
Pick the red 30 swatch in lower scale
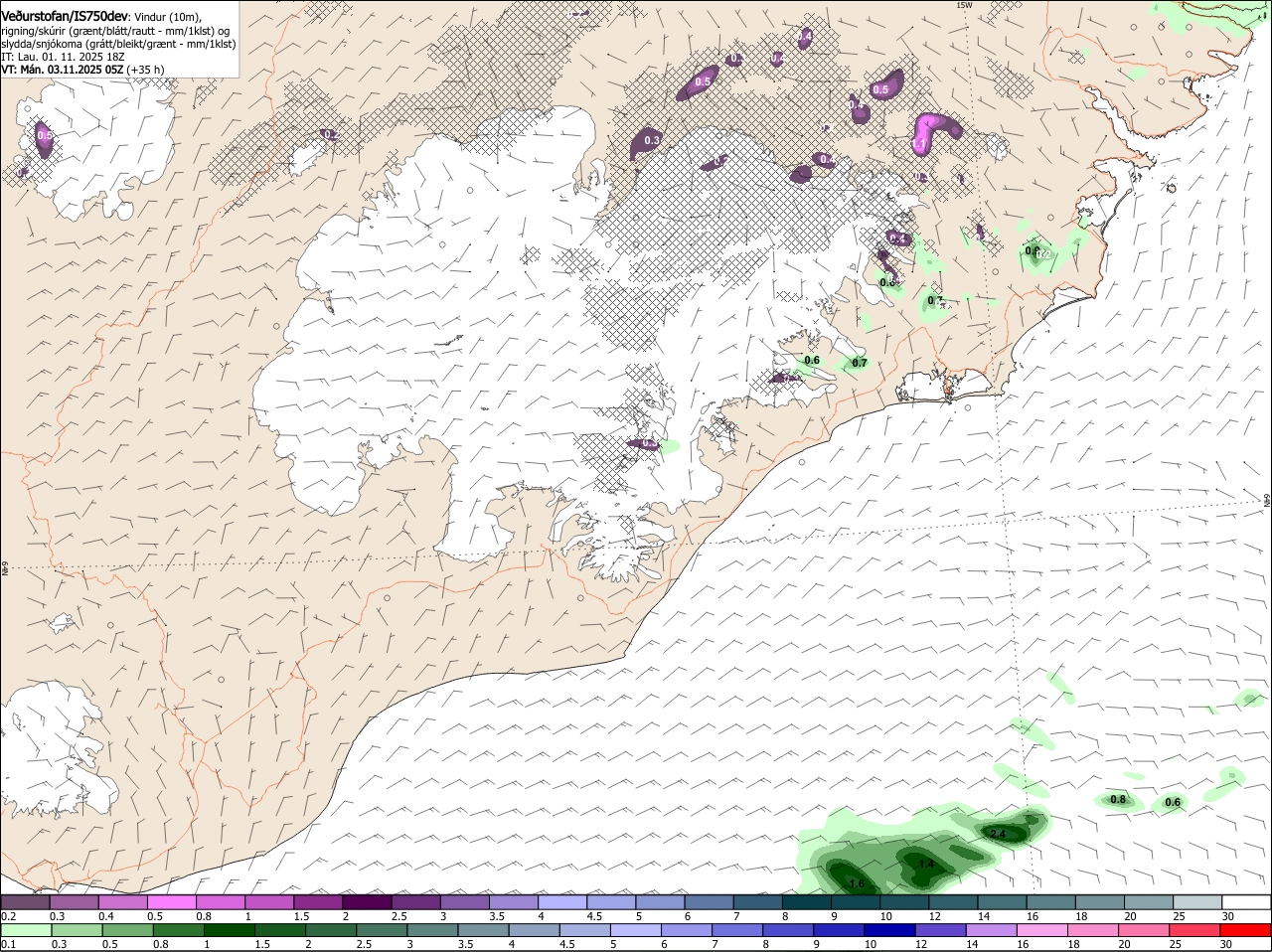1246,931
